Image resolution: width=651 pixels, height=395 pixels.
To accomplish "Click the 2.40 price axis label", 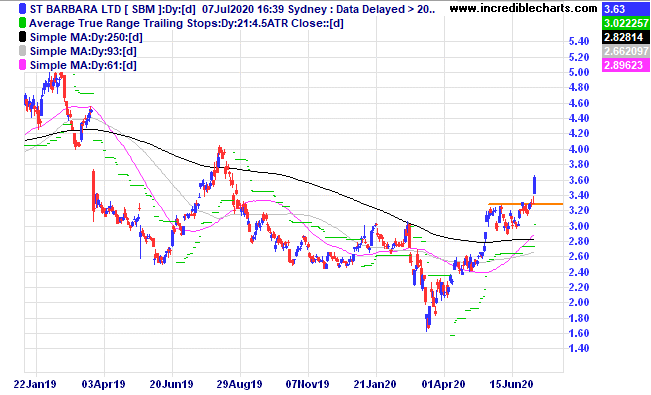I will (579, 272).
